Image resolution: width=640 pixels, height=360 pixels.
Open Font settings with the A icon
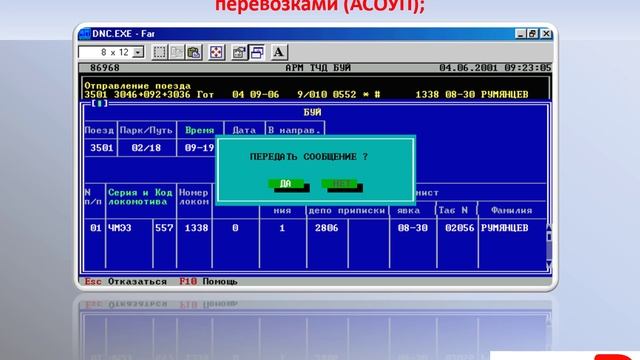279,52
